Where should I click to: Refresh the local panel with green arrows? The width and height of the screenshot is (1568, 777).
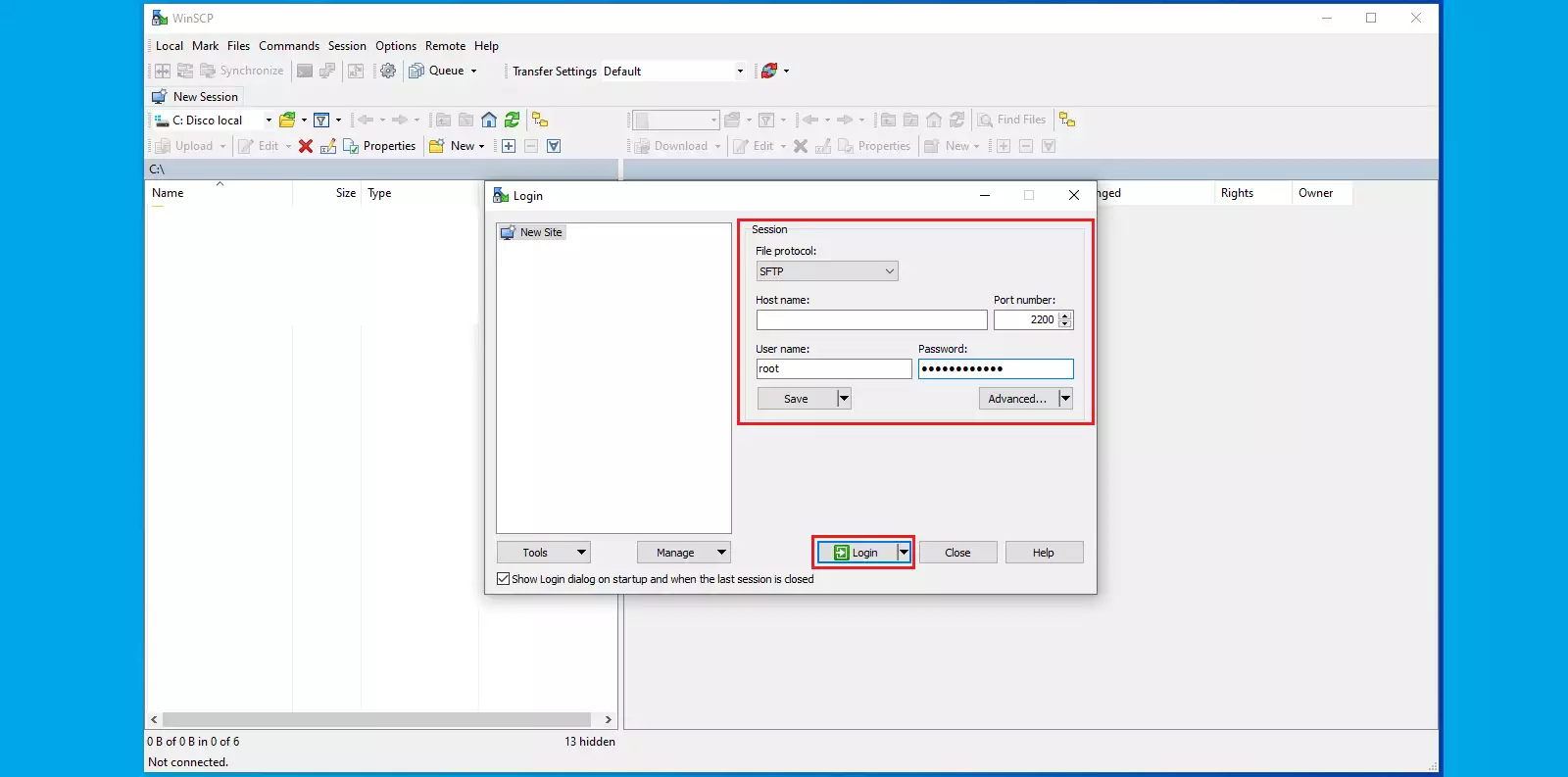click(512, 120)
